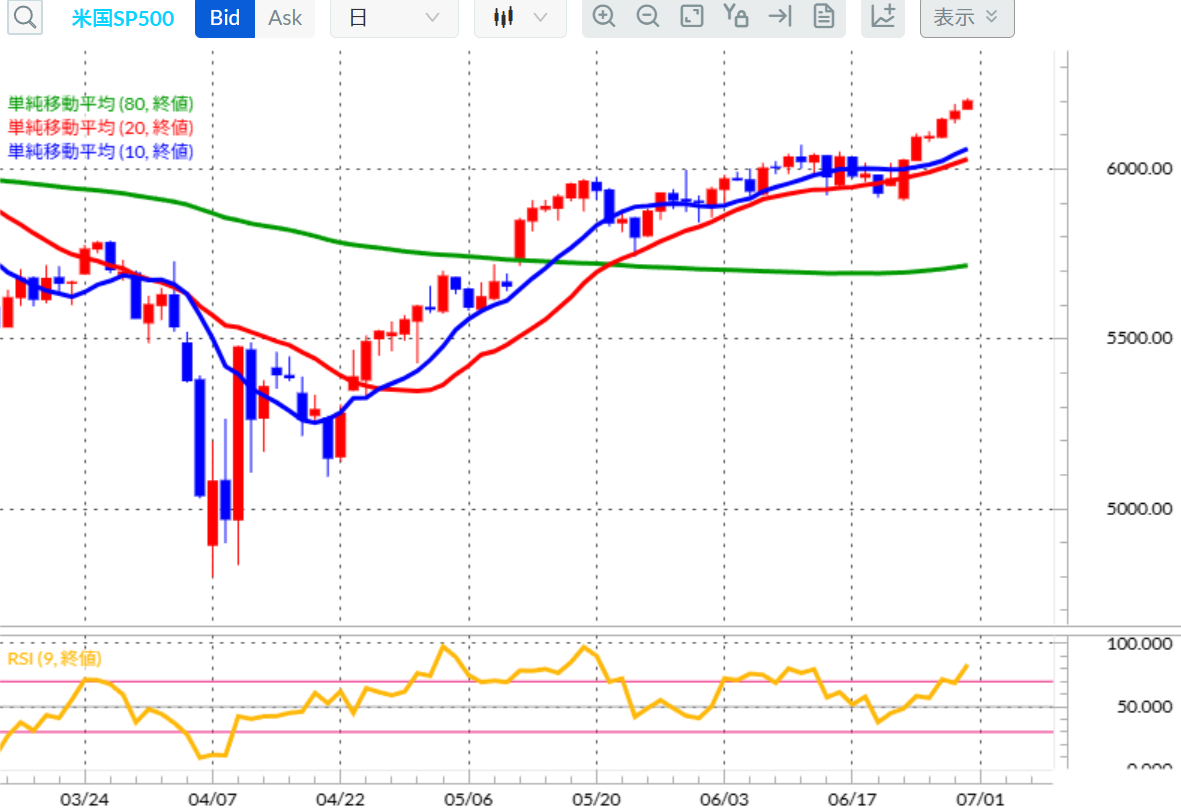Select the 単純移動平均 (20, 終値) legend
Screen dimensions: 1181x810
pos(101,127)
